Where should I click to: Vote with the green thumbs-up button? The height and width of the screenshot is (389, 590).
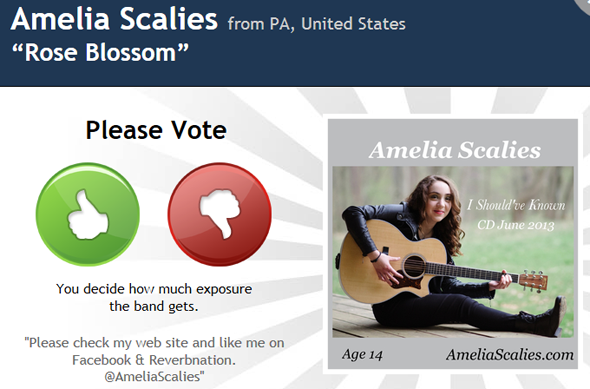pyautogui.click(x=88, y=214)
